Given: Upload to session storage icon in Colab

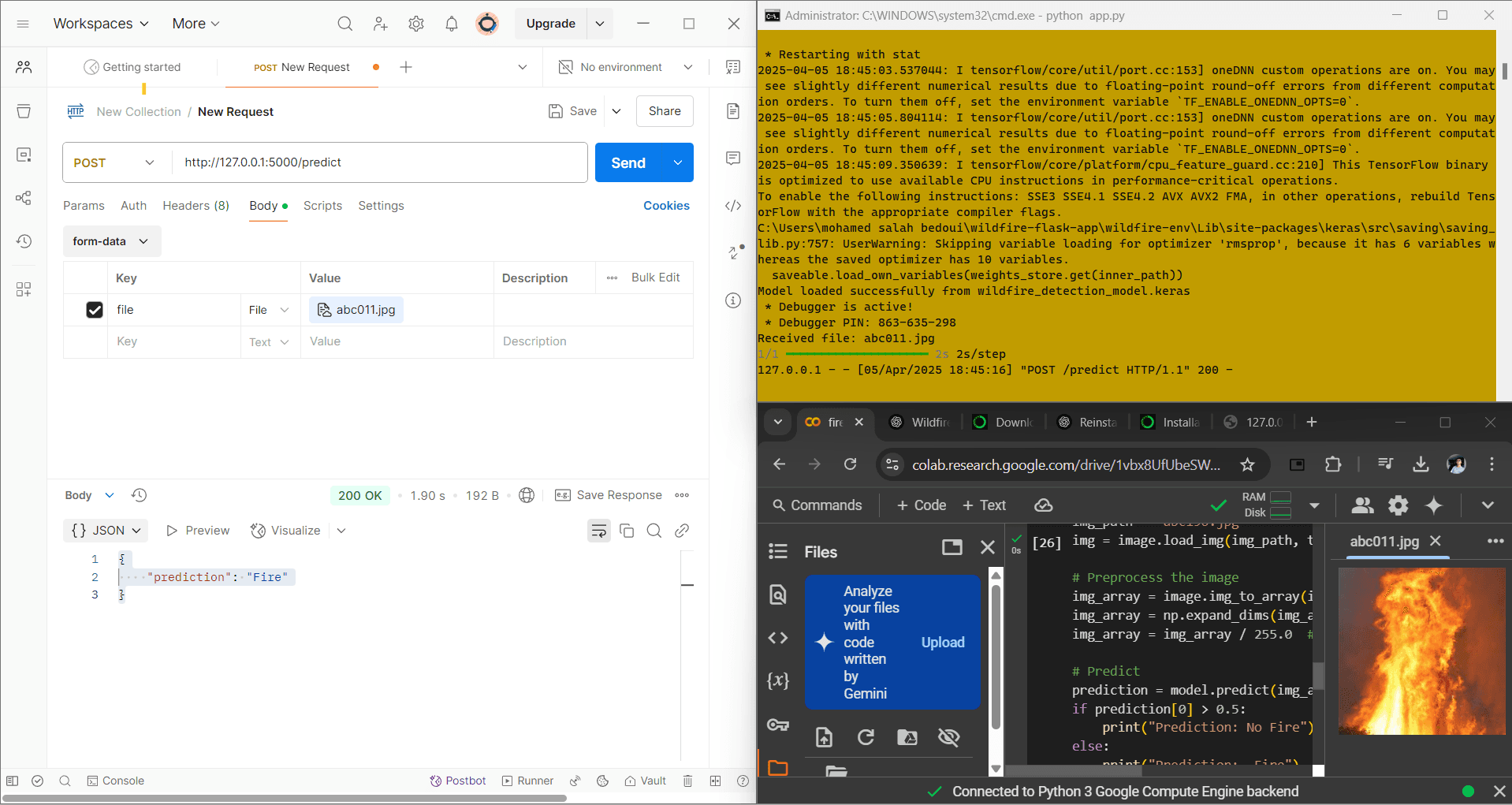Looking at the screenshot, I should click(824, 737).
